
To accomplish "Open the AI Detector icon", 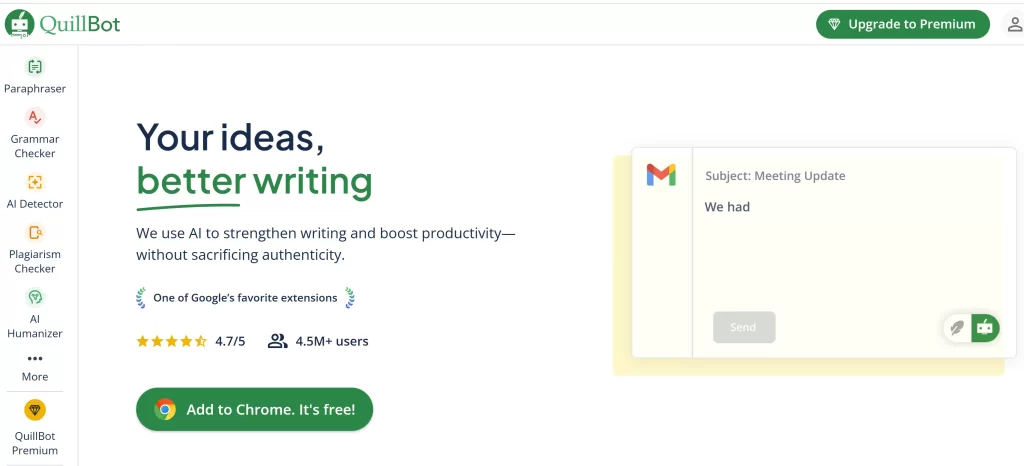I will 35,182.
